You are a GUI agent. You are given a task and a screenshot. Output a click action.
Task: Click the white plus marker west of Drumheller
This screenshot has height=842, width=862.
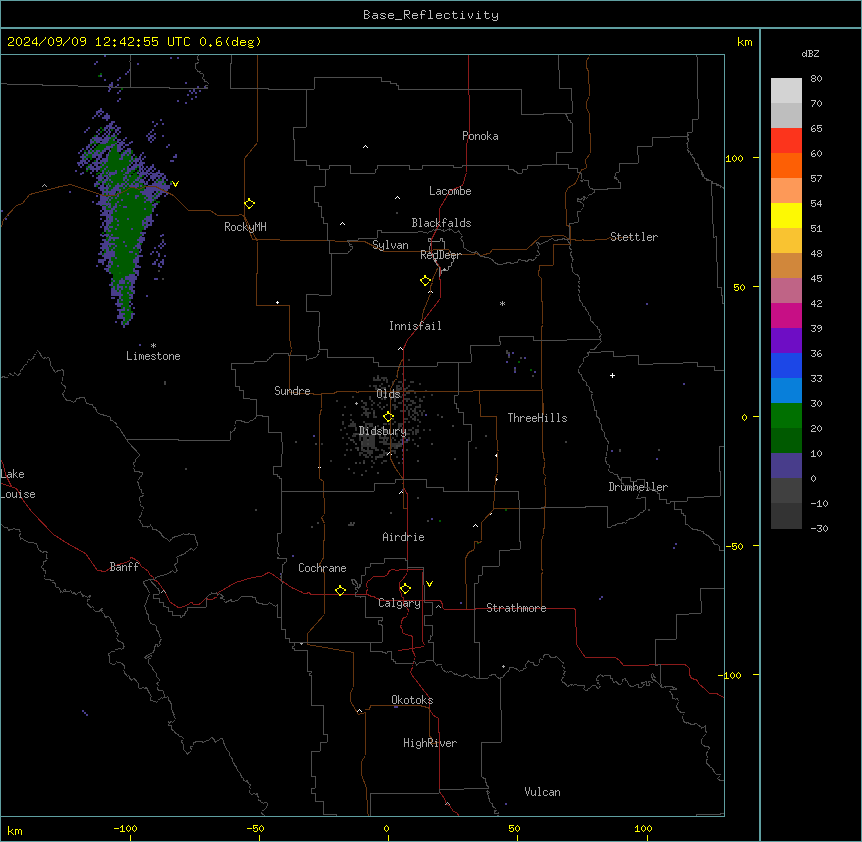click(x=612, y=375)
